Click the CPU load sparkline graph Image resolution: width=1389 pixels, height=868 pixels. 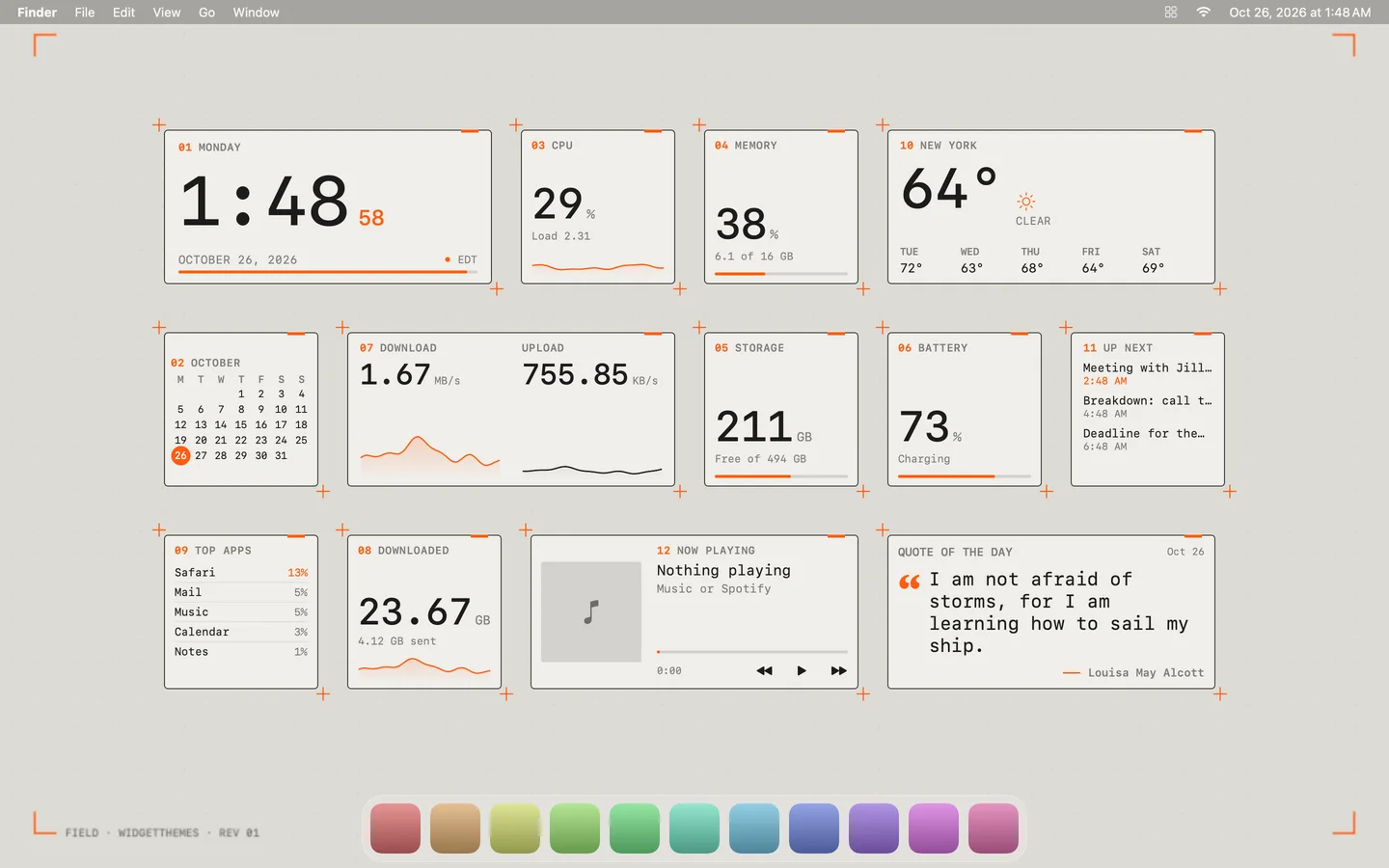coord(598,267)
